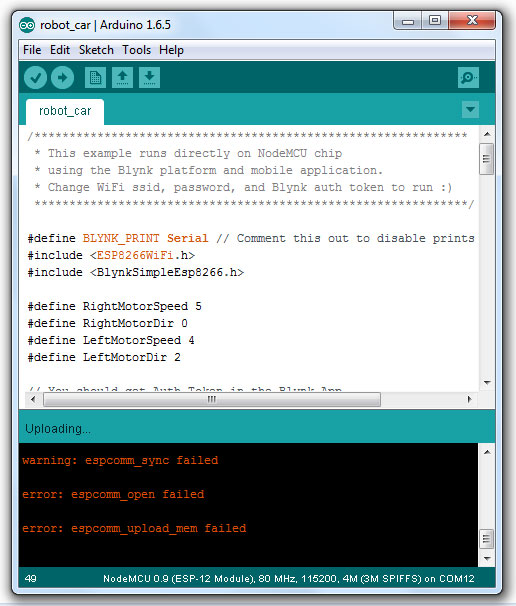This screenshot has width=516, height=606.
Task: Click editor vertical scrollbar up arrow
Action: (x=487, y=134)
